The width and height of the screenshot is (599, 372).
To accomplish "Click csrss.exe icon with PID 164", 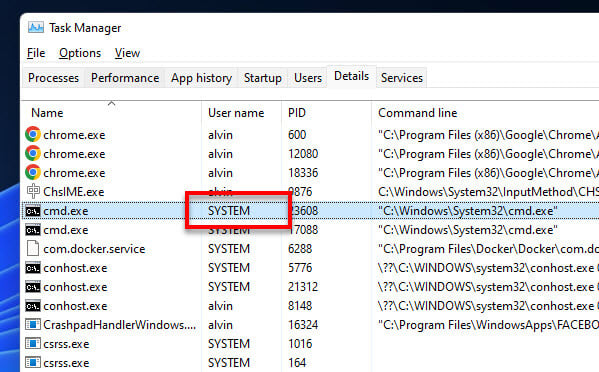I will 33,362.
